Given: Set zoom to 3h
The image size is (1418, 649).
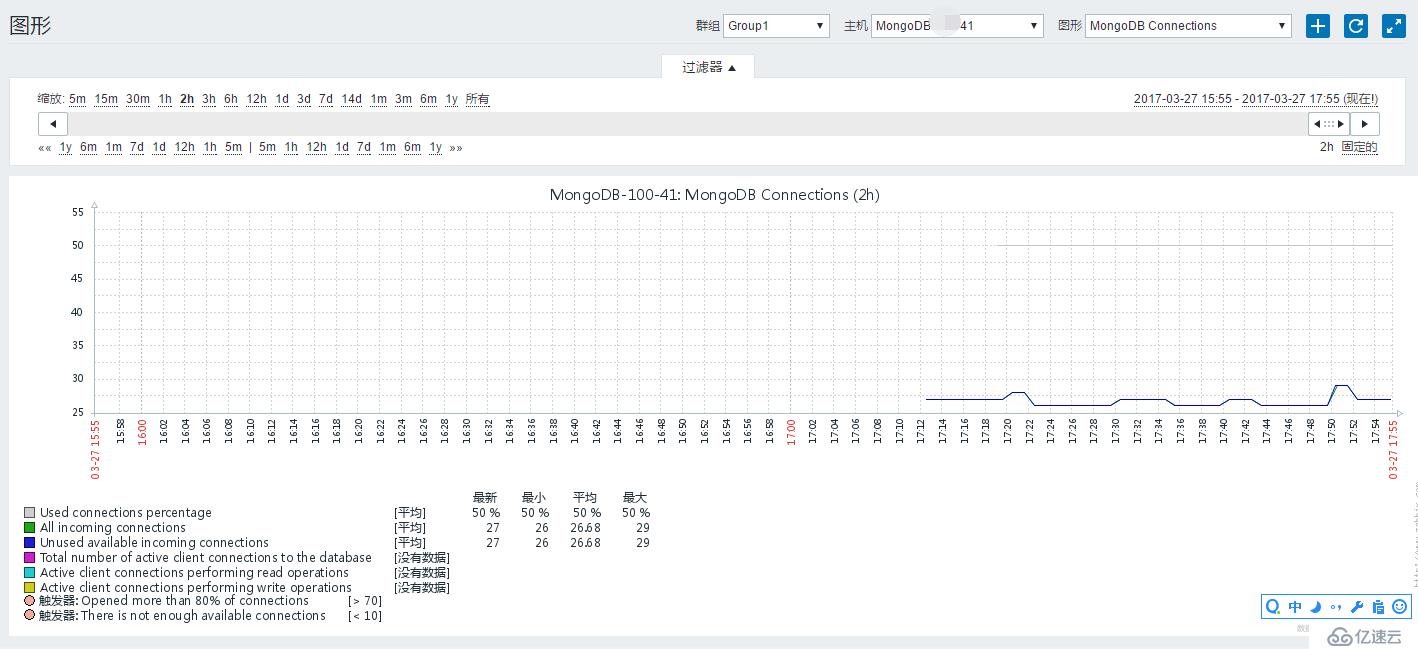Looking at the screenshot, I should (x=209, y=99).
